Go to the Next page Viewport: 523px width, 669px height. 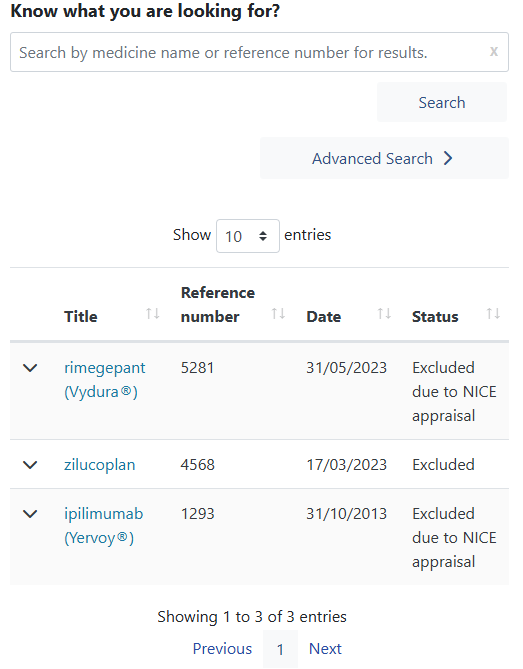pyautogui.click(x=325, y=649)
